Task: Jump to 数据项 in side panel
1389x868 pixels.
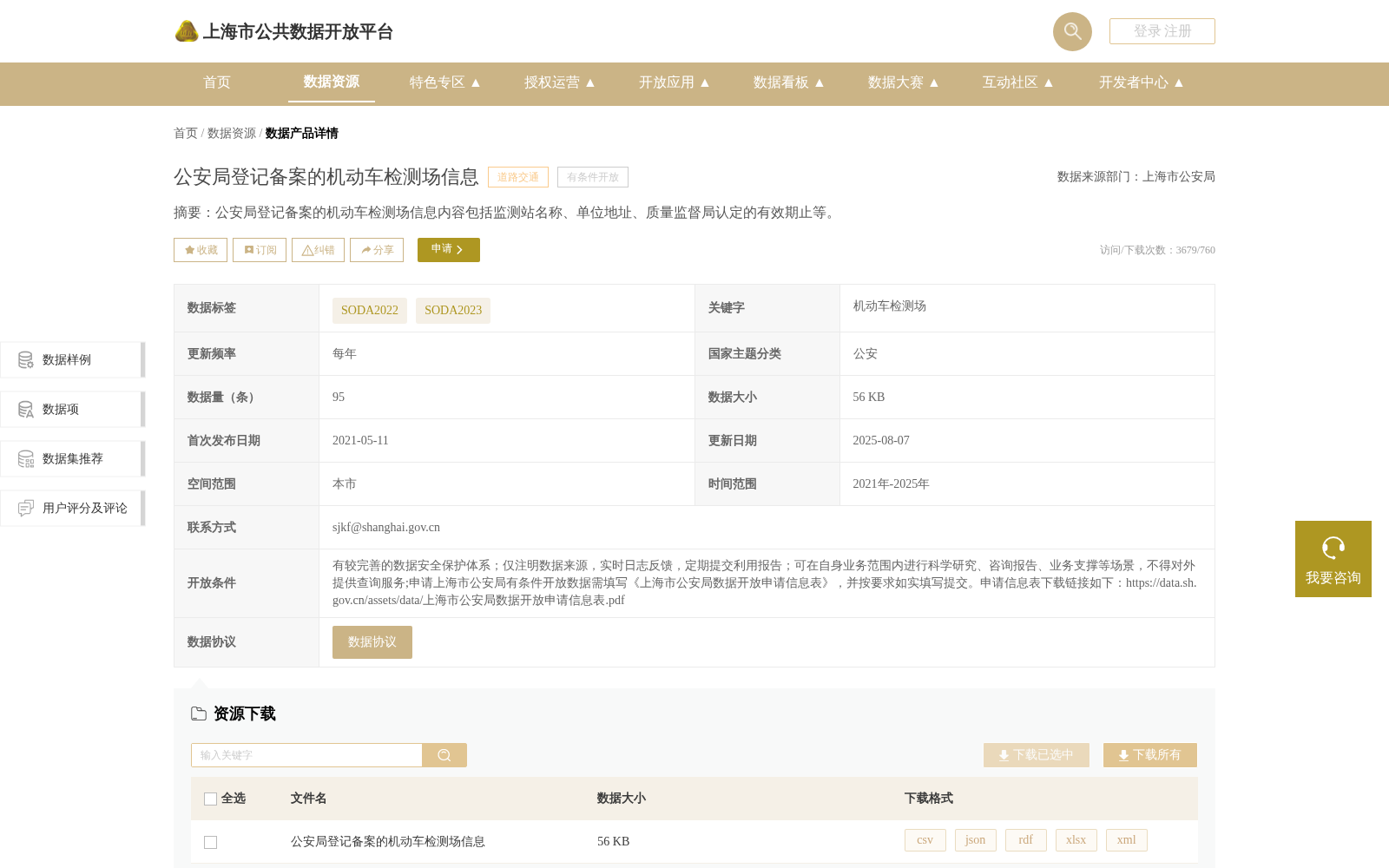Action: [x=72, y=409]
